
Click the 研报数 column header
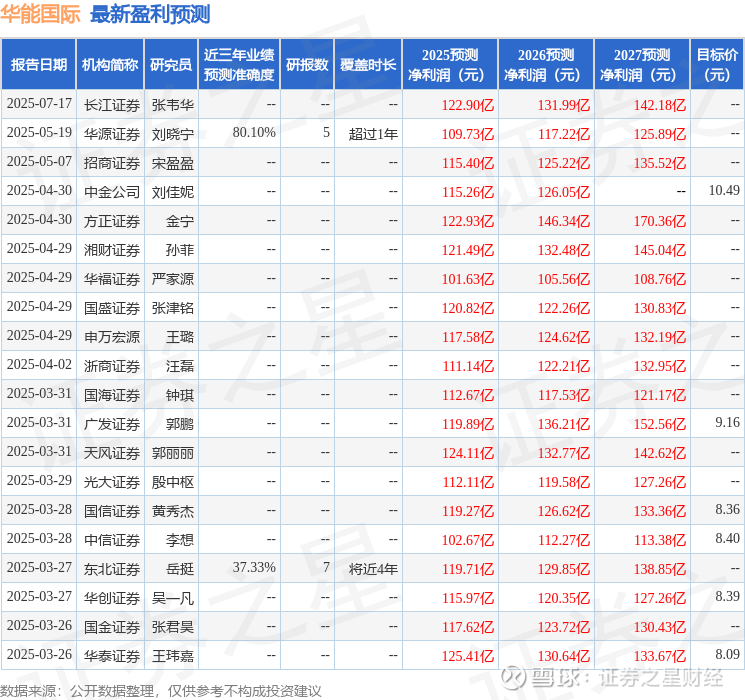(307, 65)
